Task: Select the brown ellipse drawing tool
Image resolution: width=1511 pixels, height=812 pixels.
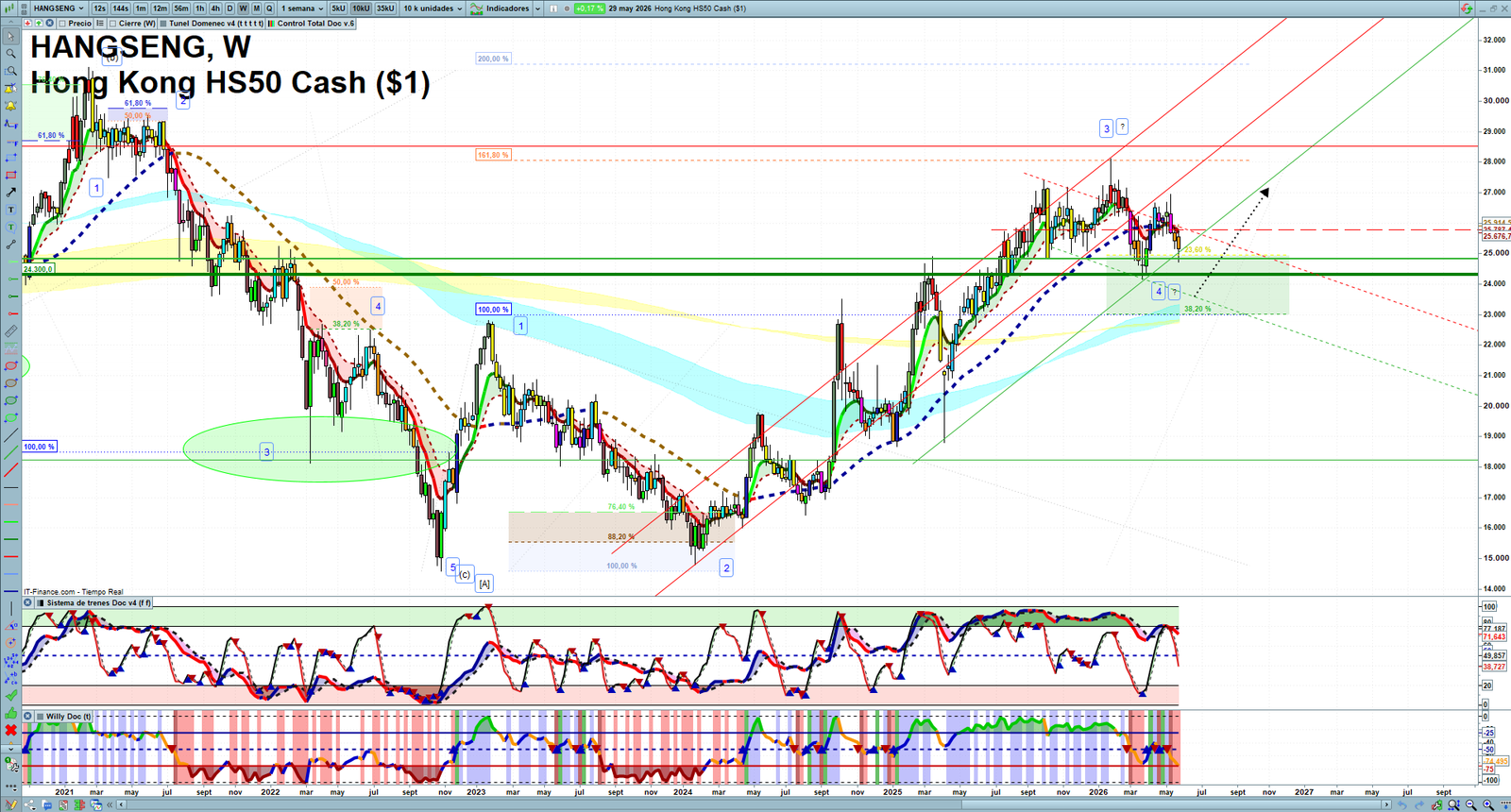Action: (11, 383)
